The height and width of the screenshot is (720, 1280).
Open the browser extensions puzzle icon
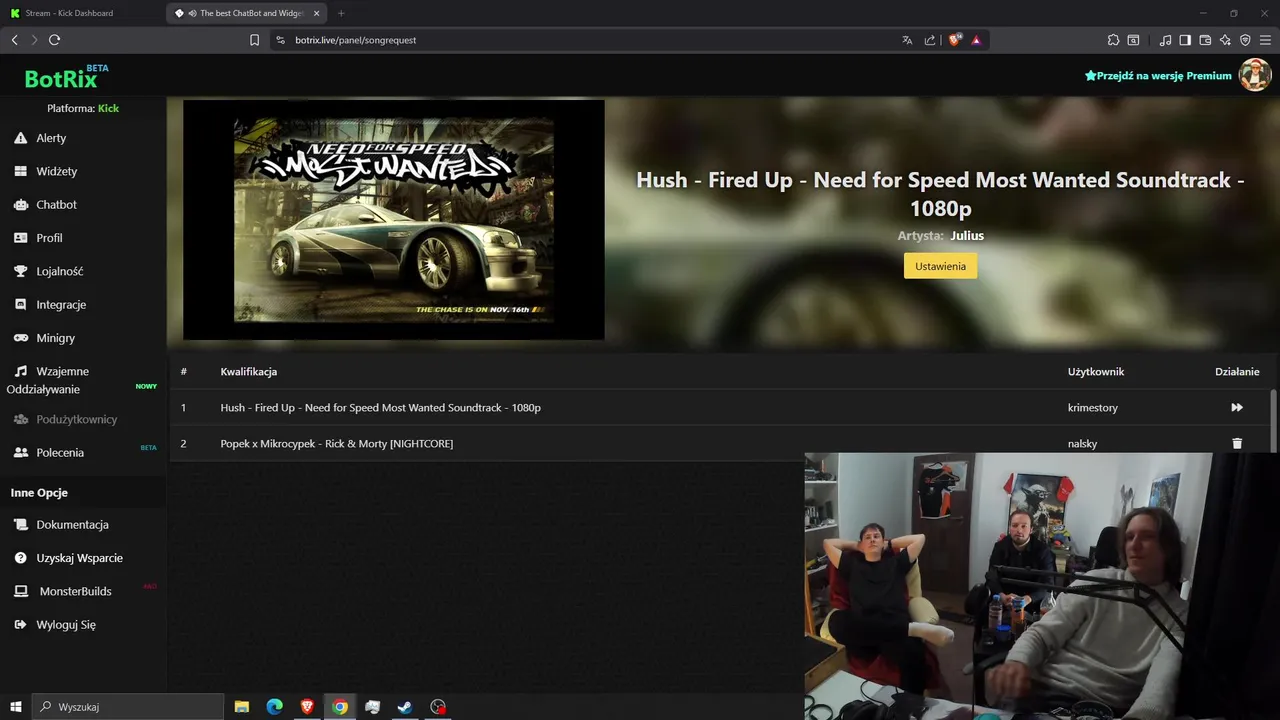click(x=1113, y=40)
